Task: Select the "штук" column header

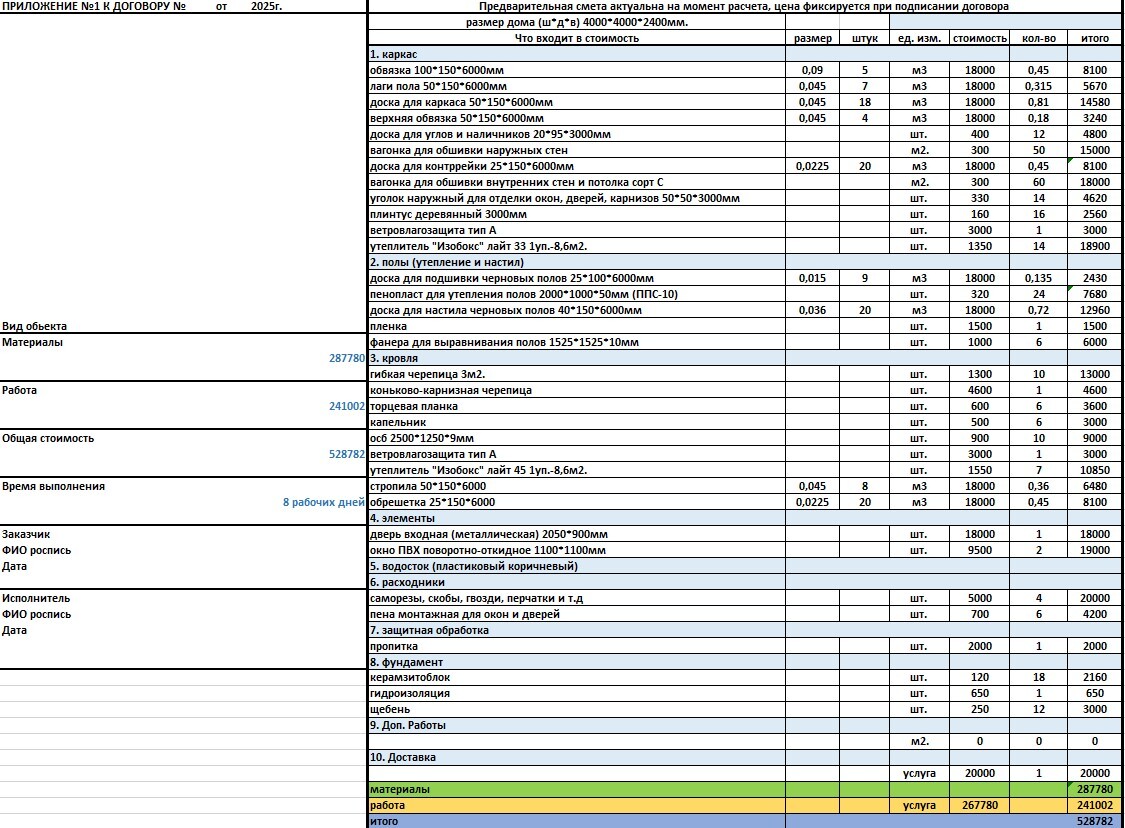Action: [865, 38]
